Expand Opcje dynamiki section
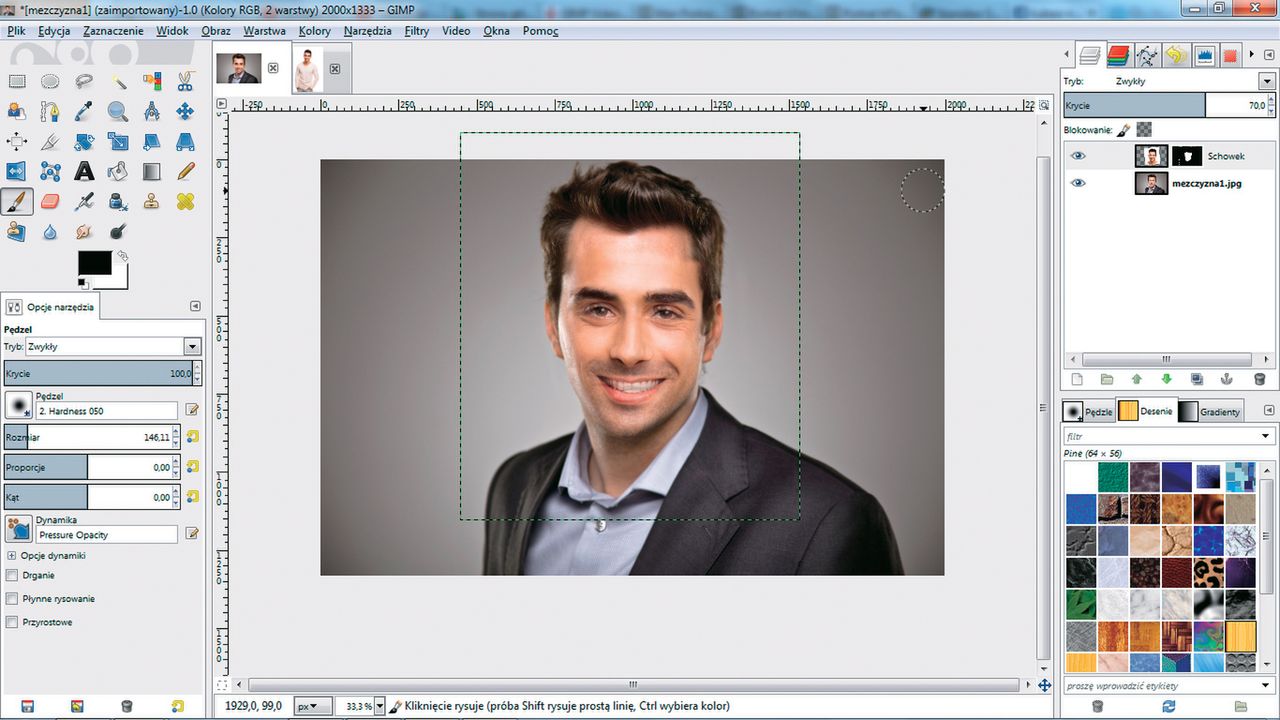 coord(12,555)
